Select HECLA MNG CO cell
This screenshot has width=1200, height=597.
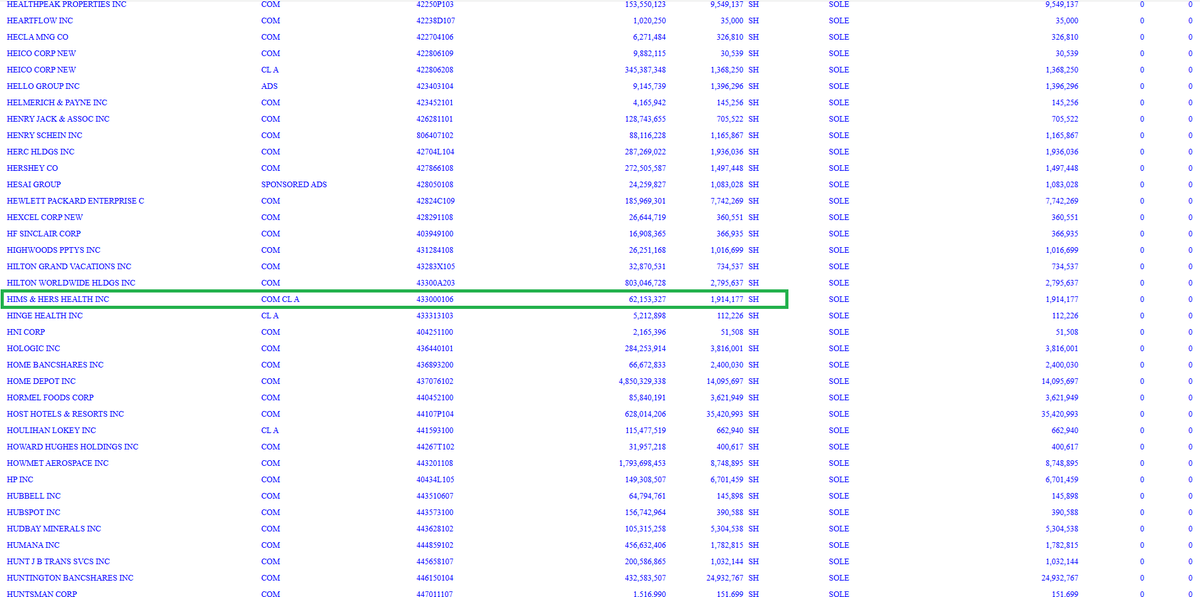point(37,37)
